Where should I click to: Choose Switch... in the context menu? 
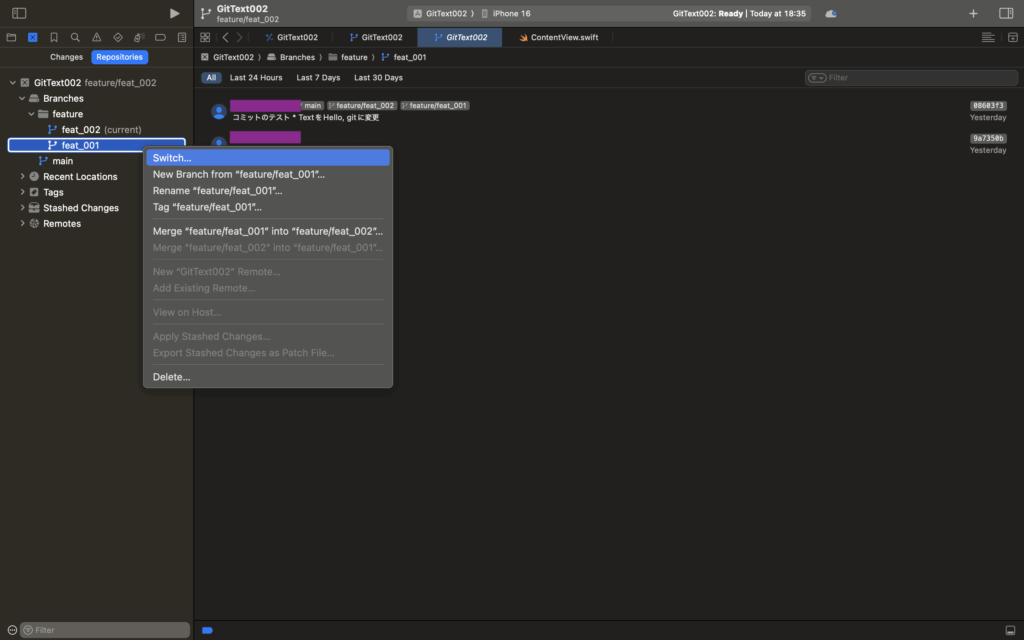coord(268,158)
